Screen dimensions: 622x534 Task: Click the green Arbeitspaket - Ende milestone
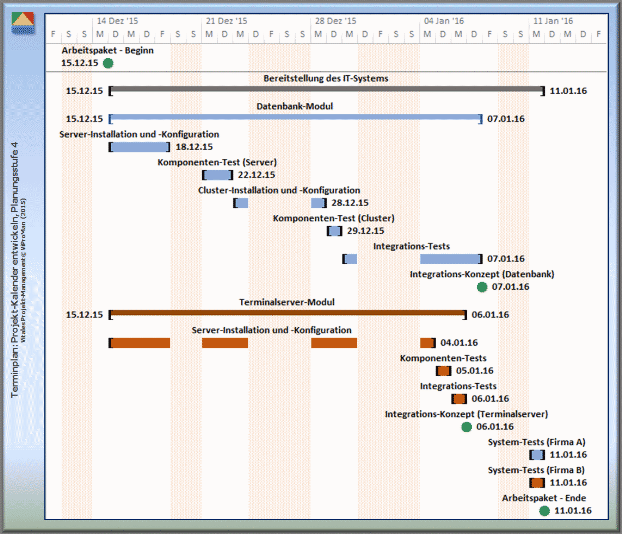544,511
